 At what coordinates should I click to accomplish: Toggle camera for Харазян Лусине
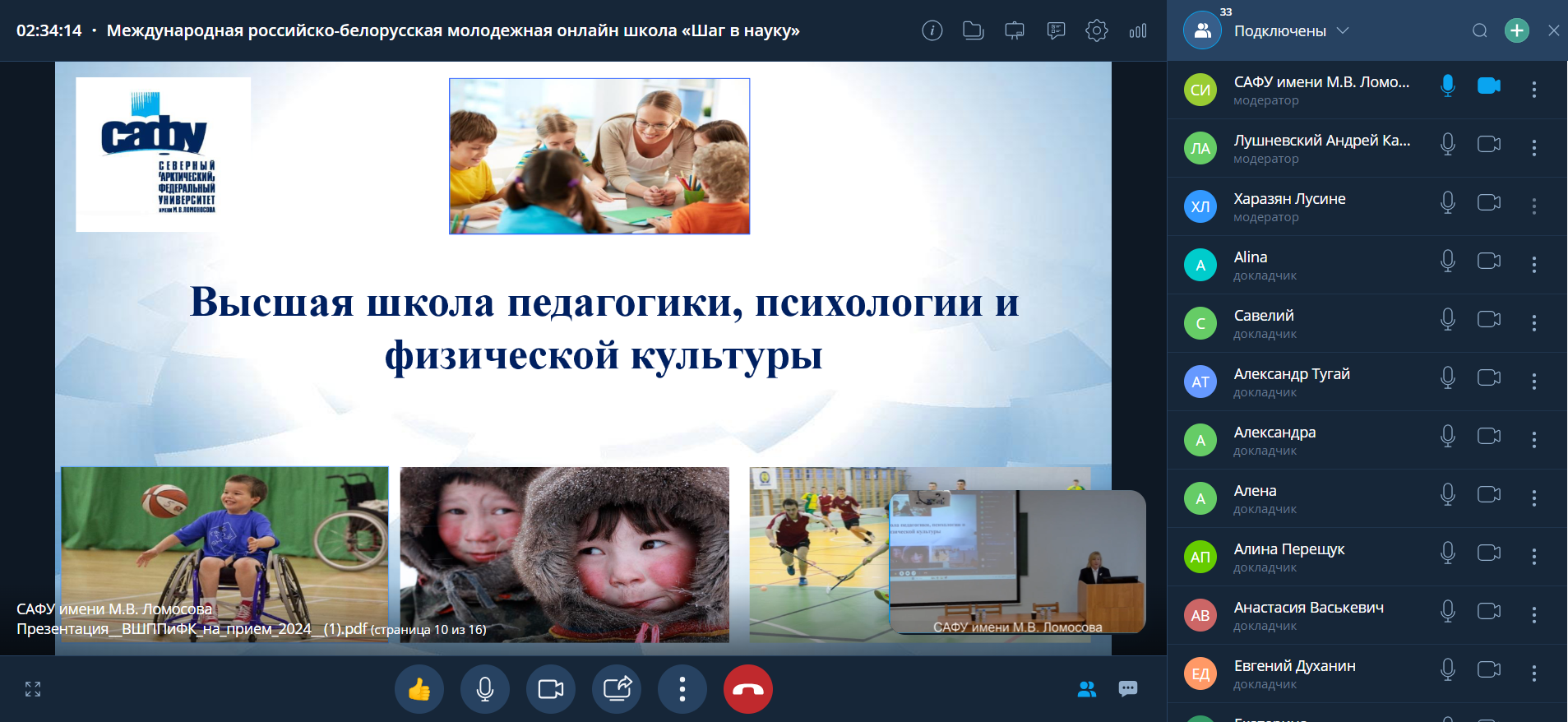pyautogui.click(x=1489, y=202)
